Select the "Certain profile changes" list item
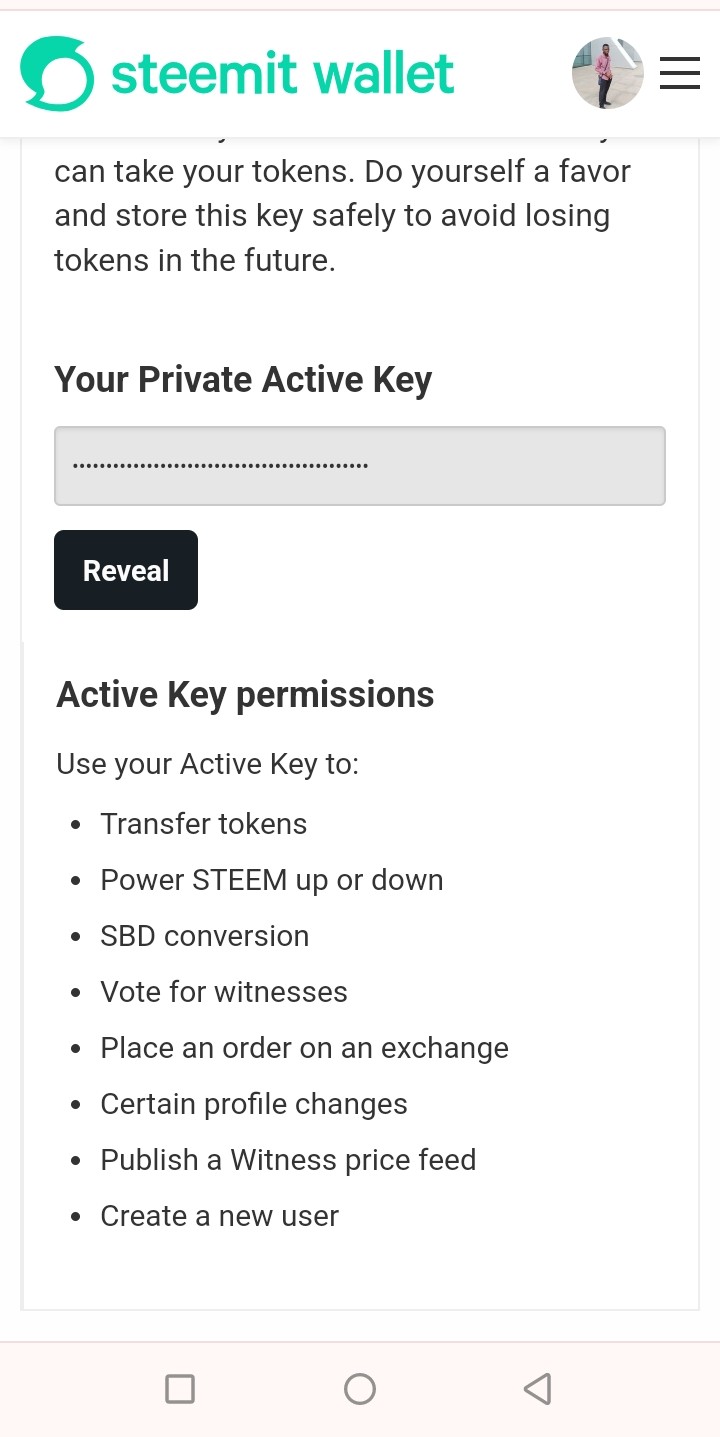The image size is (720, 1437). (x=254, y=1104)
